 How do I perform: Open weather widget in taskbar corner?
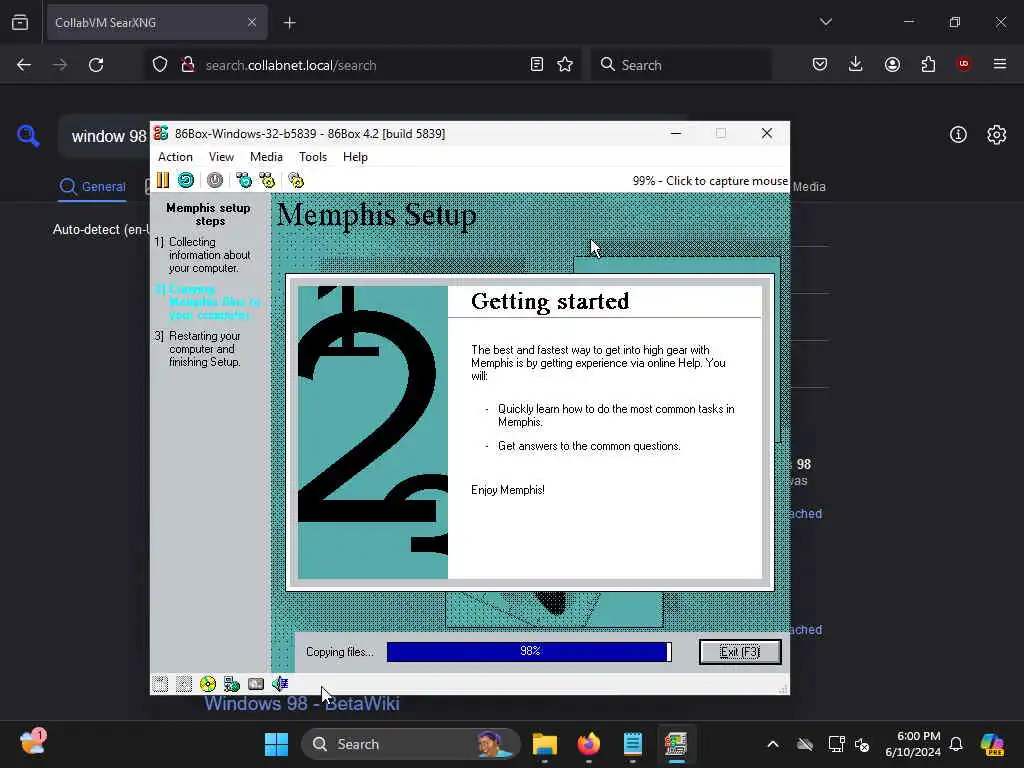(x=32, y=743)
